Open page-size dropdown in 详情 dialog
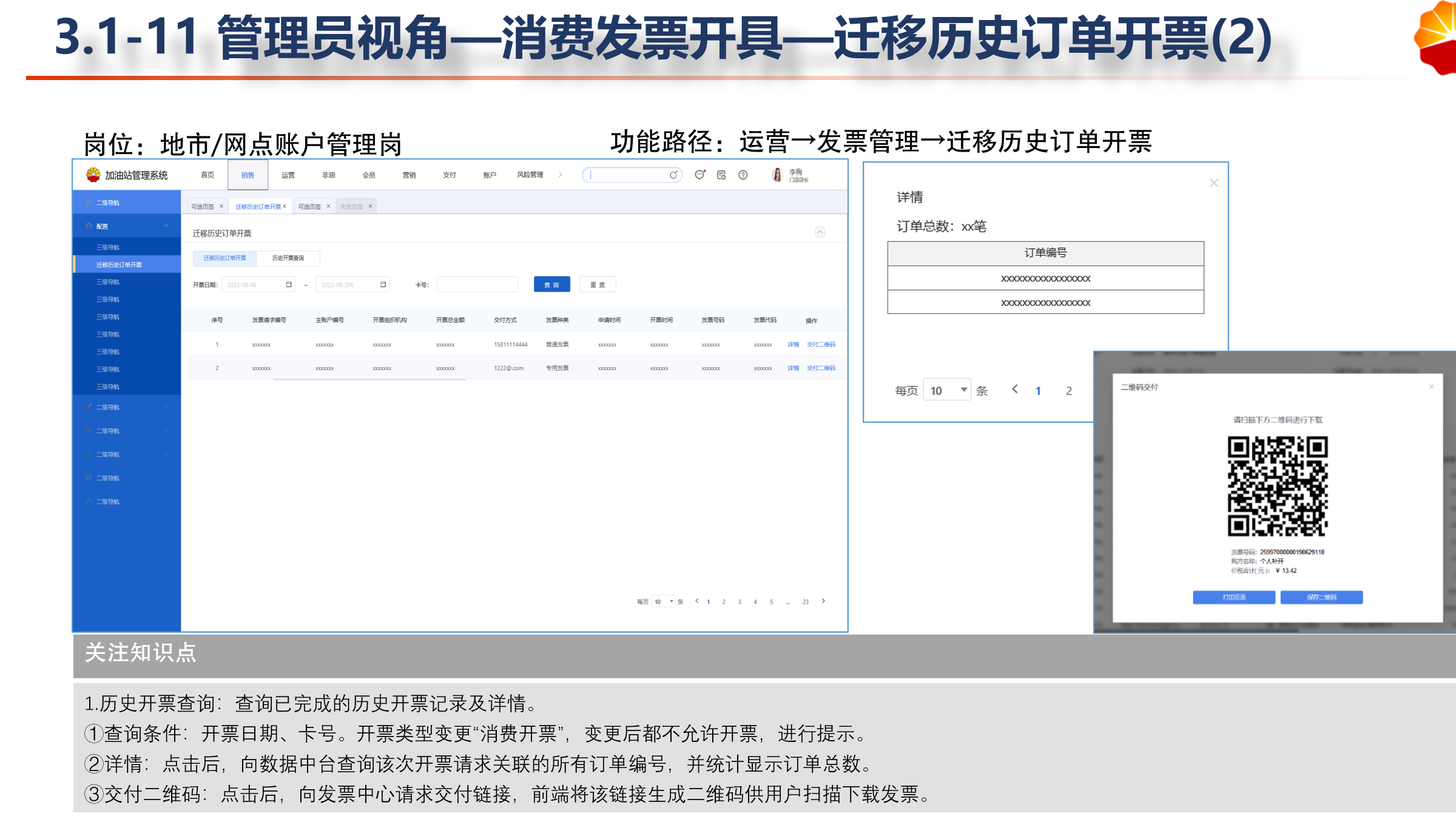 pyautogui.click(x=948, y=390)
